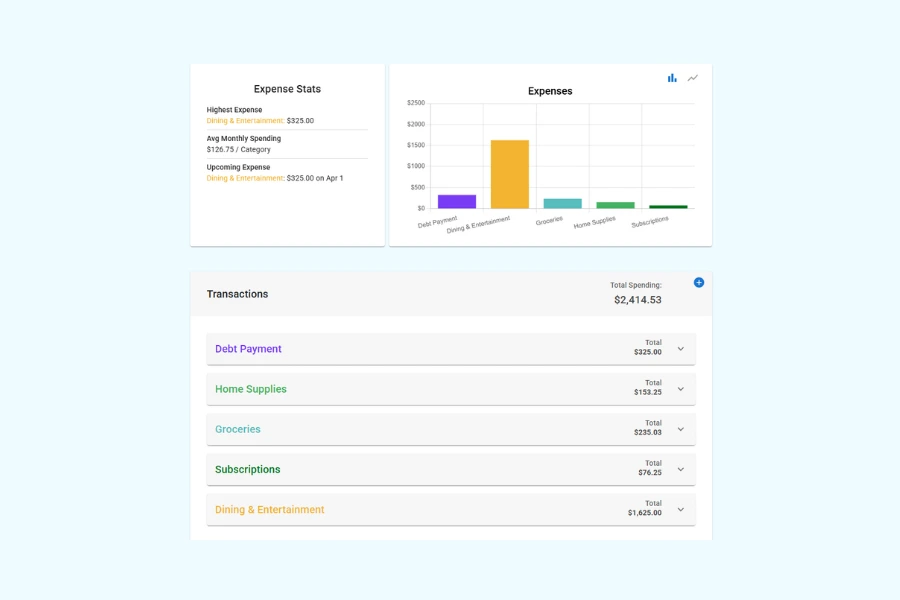
Task: Click the dark green Subscriptions bar
Action: pyautogui.click(x=668, y=207)
